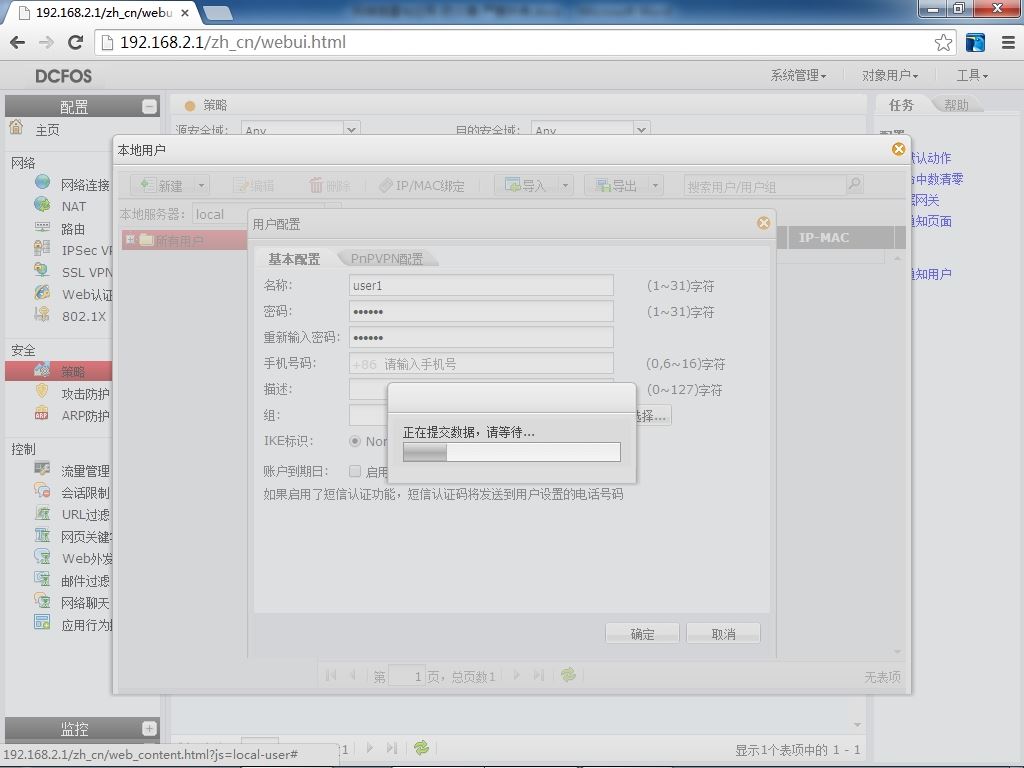Open the Chrome menu hamburger icon
Viewport: 1024px width, 768px height.
point(1008,42)
